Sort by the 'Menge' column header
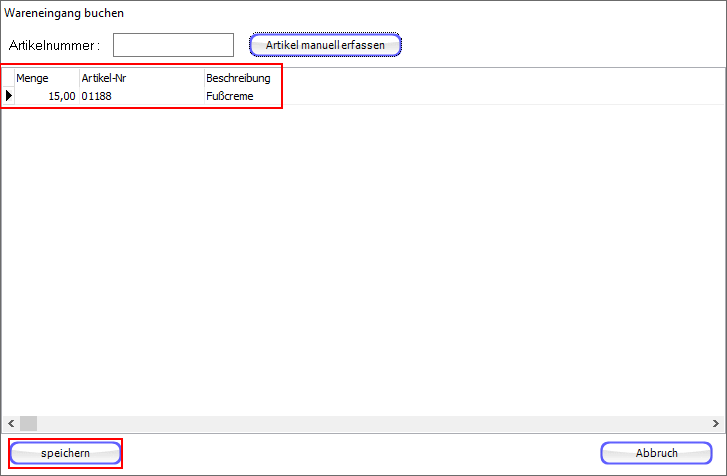727x476 pixels. [x=46, y=78]
